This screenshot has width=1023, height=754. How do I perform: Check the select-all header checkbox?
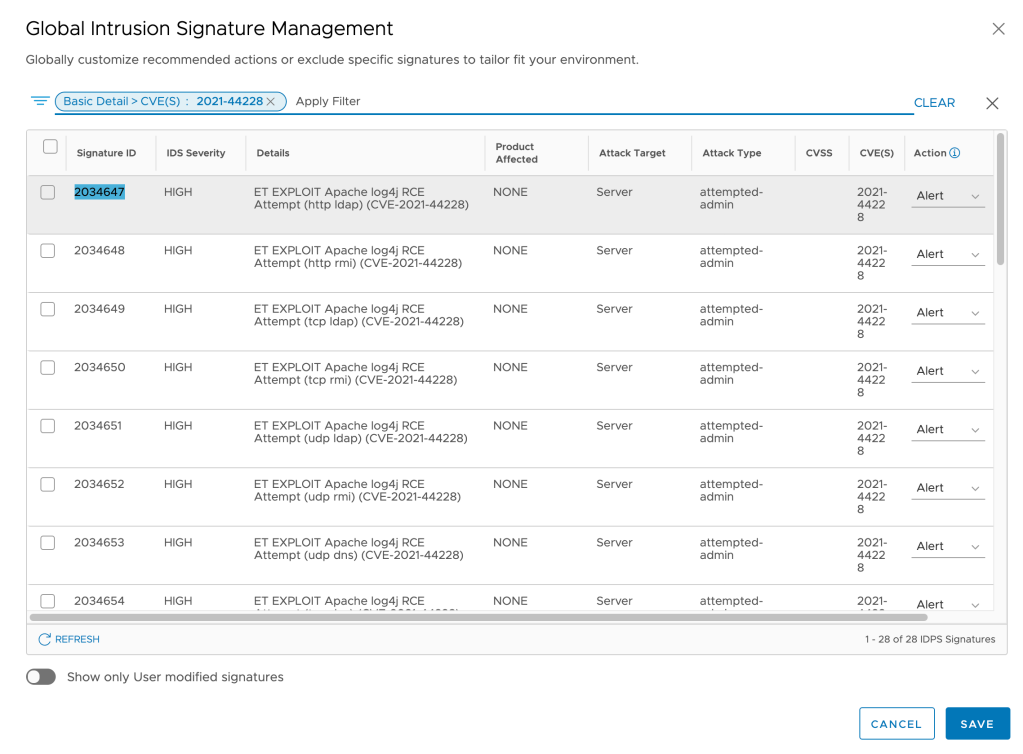pos(50,147)
